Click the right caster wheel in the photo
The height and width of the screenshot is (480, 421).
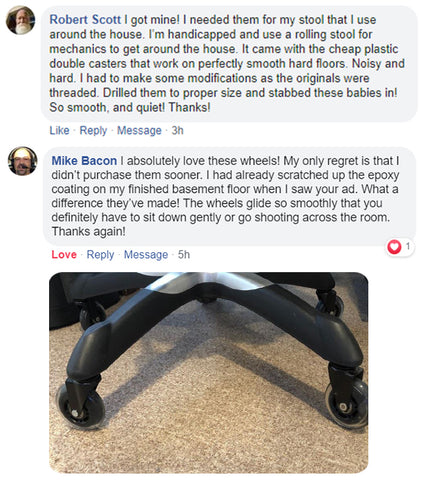point(347,404)
